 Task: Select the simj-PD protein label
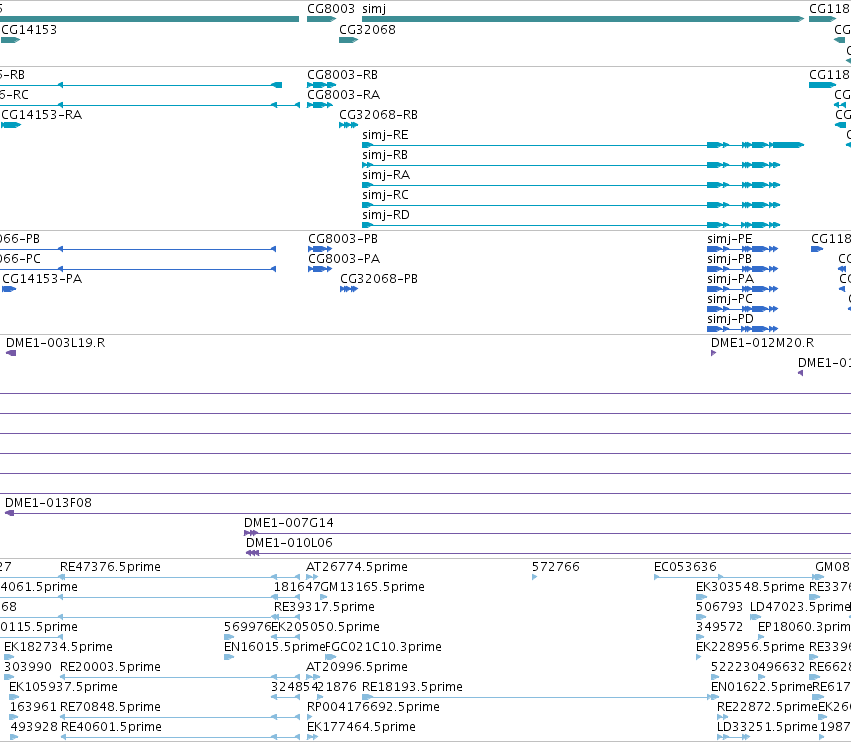(x=731, y=320)
